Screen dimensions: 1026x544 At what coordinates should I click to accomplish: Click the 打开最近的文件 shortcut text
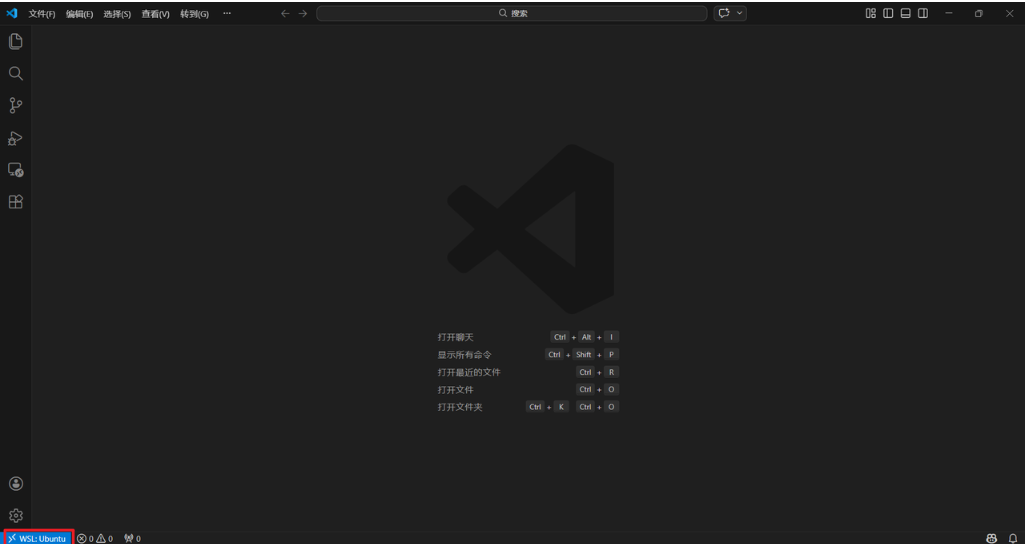pos(469,372)
